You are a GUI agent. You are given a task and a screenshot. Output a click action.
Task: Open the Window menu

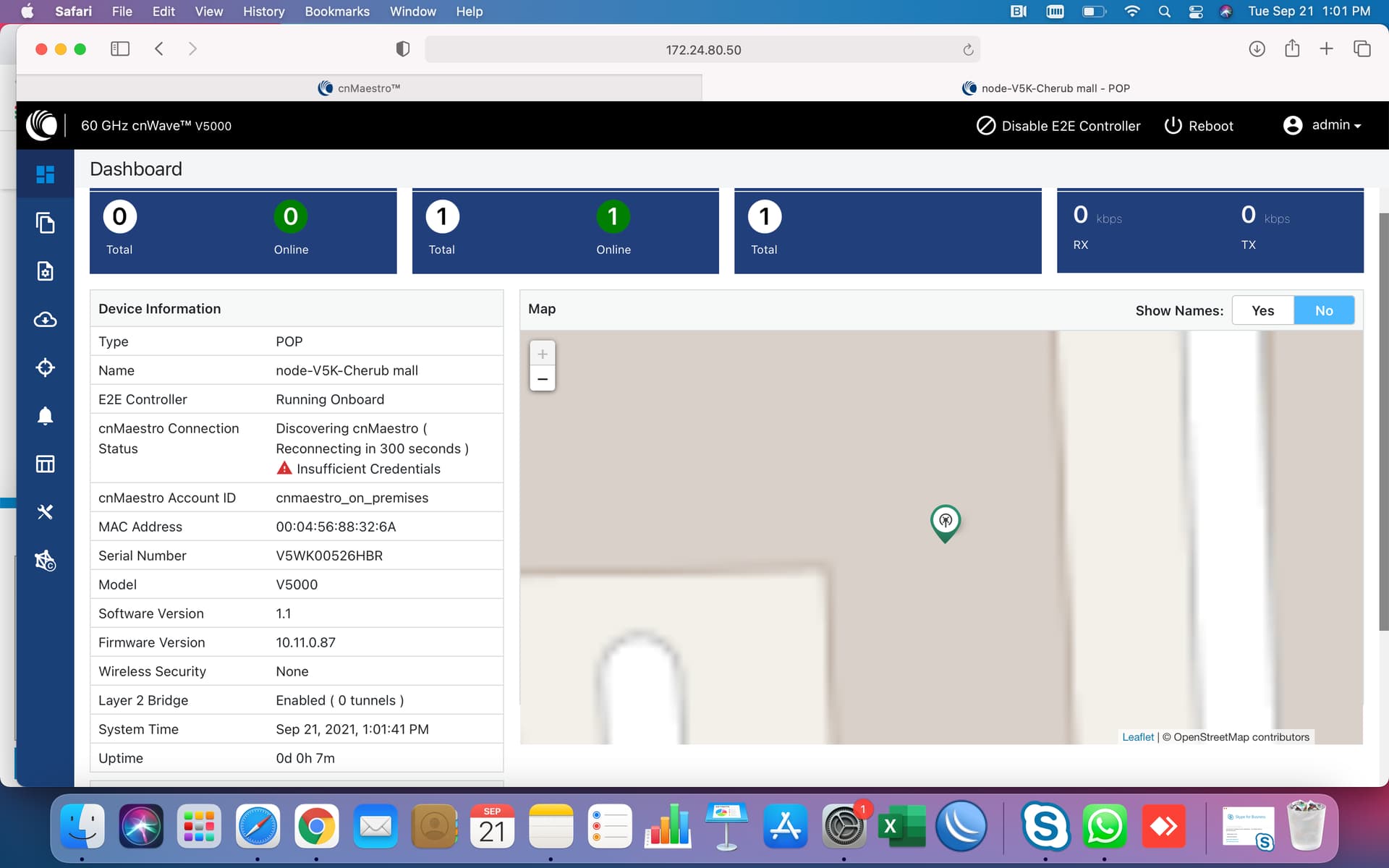(412, 12)
